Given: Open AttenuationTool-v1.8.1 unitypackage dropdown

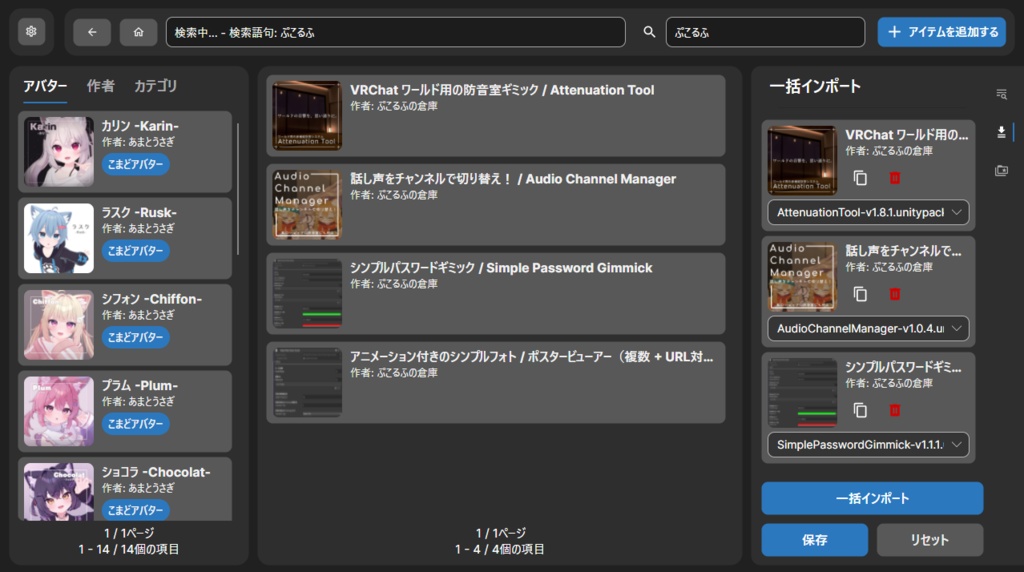Looking at the screenshot, I should click(x=868, y=212).
